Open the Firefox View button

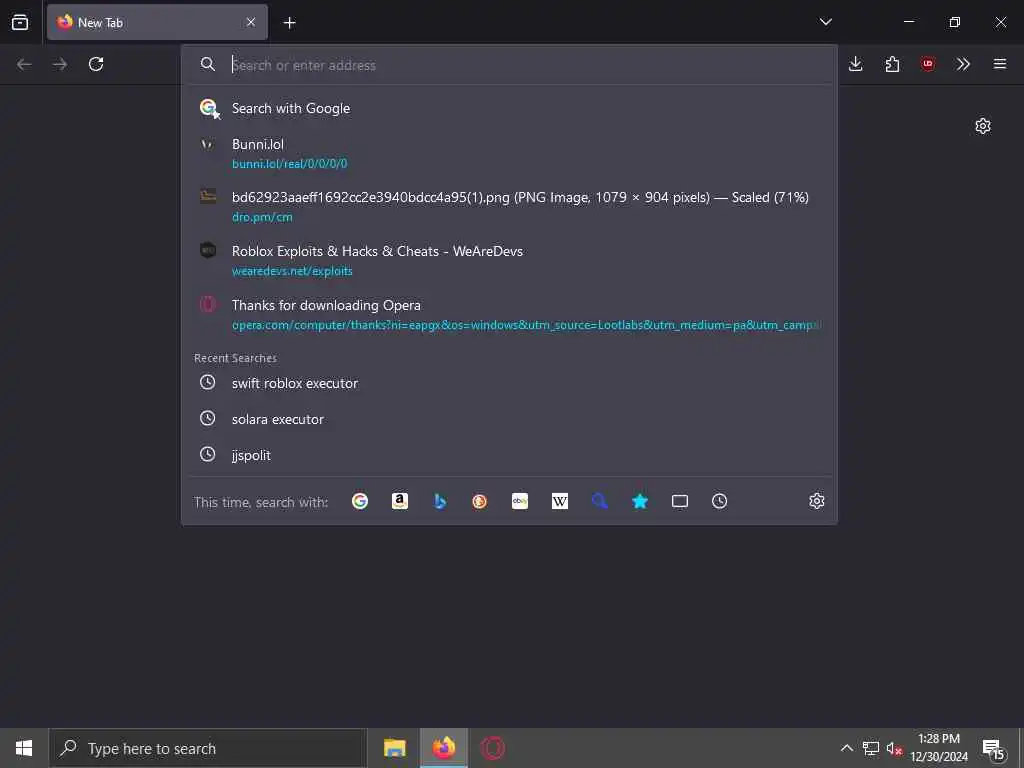pos(20,22)
